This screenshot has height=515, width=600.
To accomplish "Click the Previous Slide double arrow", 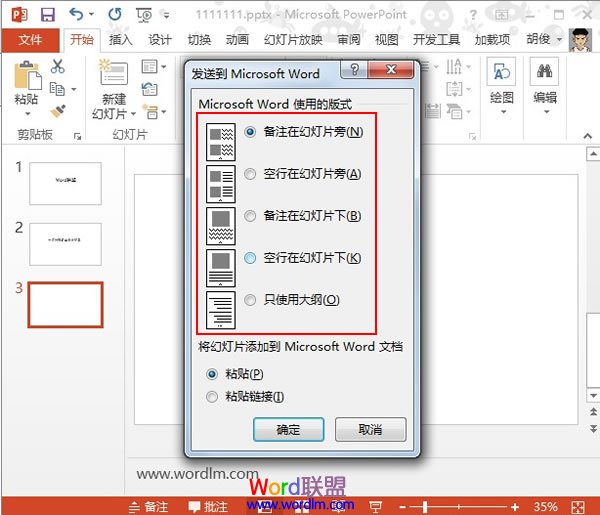I will coord(593,412).
